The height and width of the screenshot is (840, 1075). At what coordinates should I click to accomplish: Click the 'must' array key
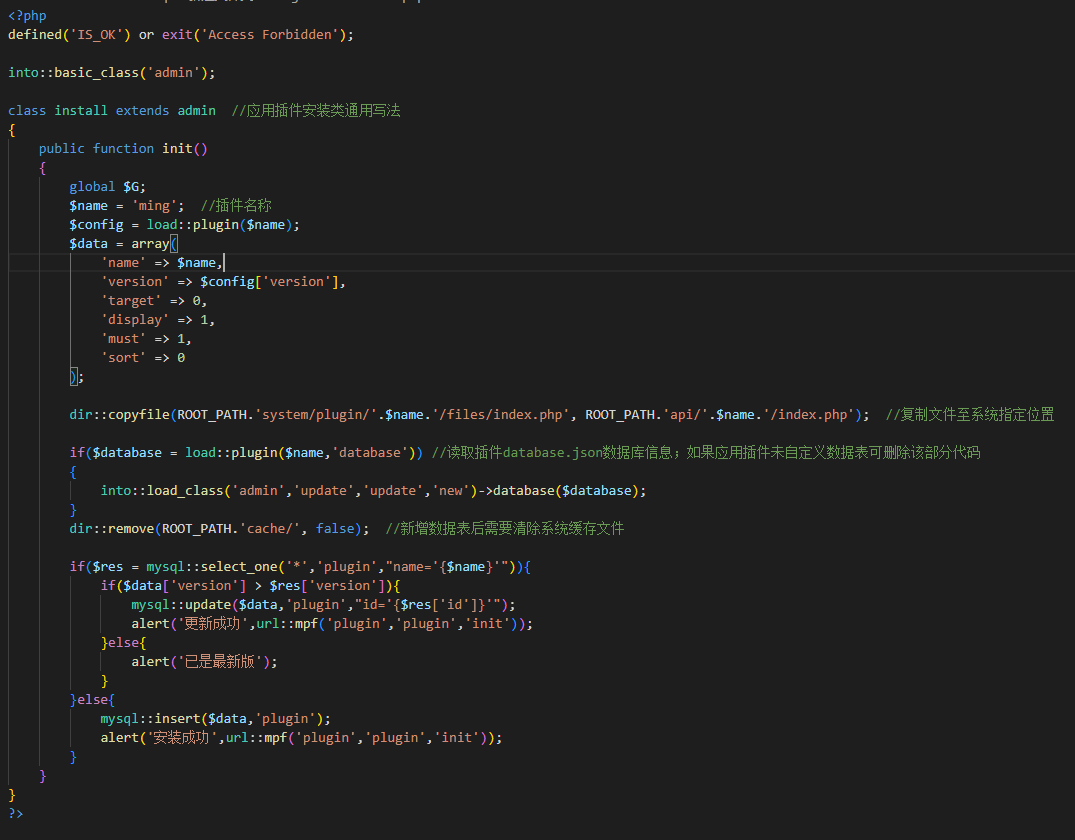click(x=123, y=339)
